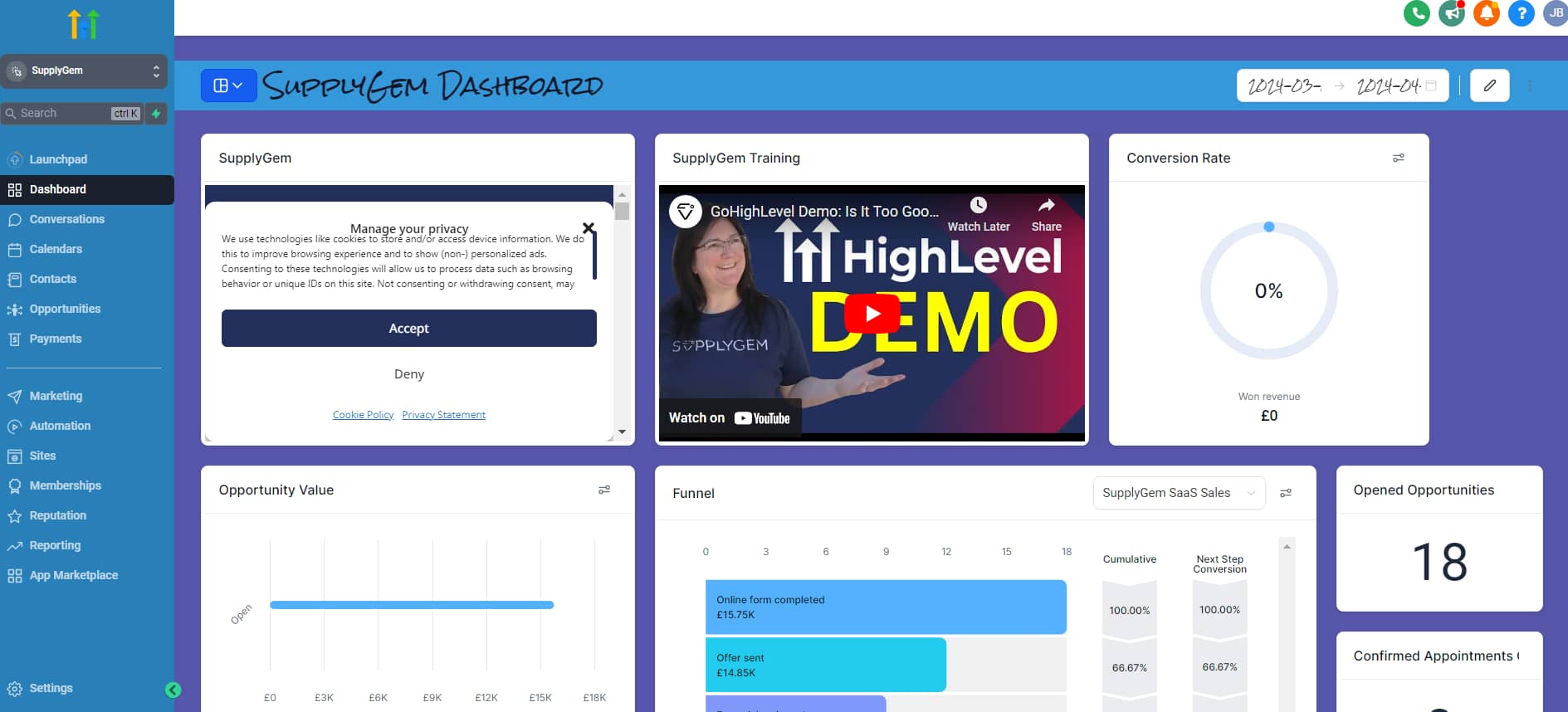
Task: Open the green phone dialer icon
Action: (1416, 13)
